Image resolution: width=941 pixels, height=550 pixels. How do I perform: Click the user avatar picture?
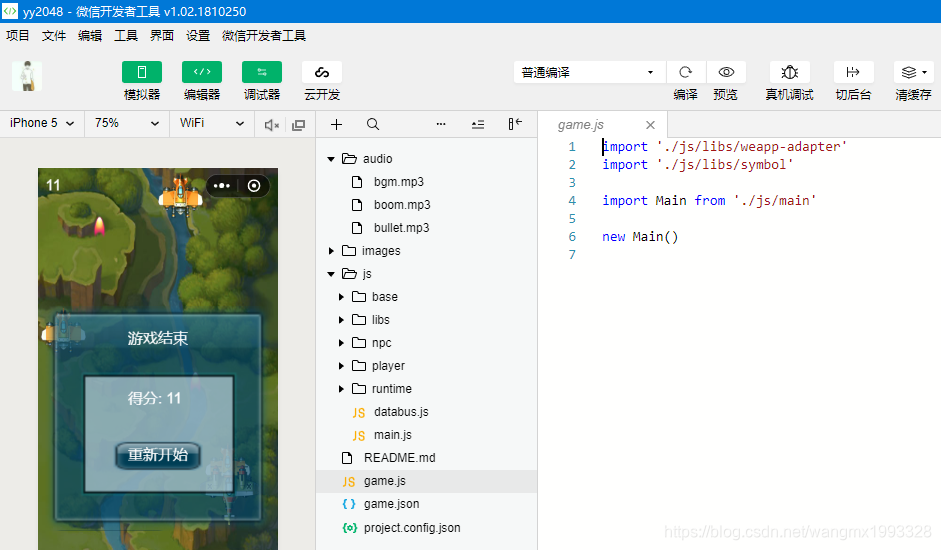(x=27, y=76)
